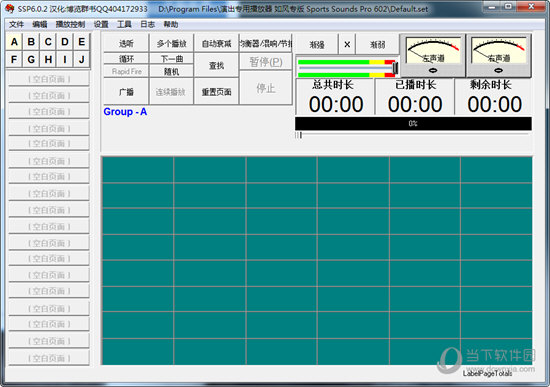The height and width of the screenshot is (387, 550).
Task: Click the SSP app icon in title bar
Action: click(x=10, y=8)
